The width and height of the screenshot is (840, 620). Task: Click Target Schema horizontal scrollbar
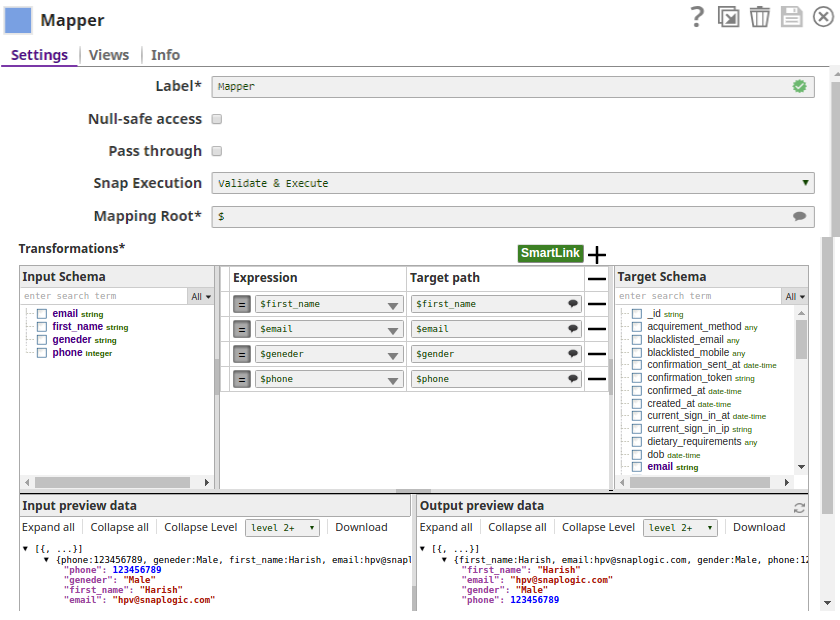point(700,482)
